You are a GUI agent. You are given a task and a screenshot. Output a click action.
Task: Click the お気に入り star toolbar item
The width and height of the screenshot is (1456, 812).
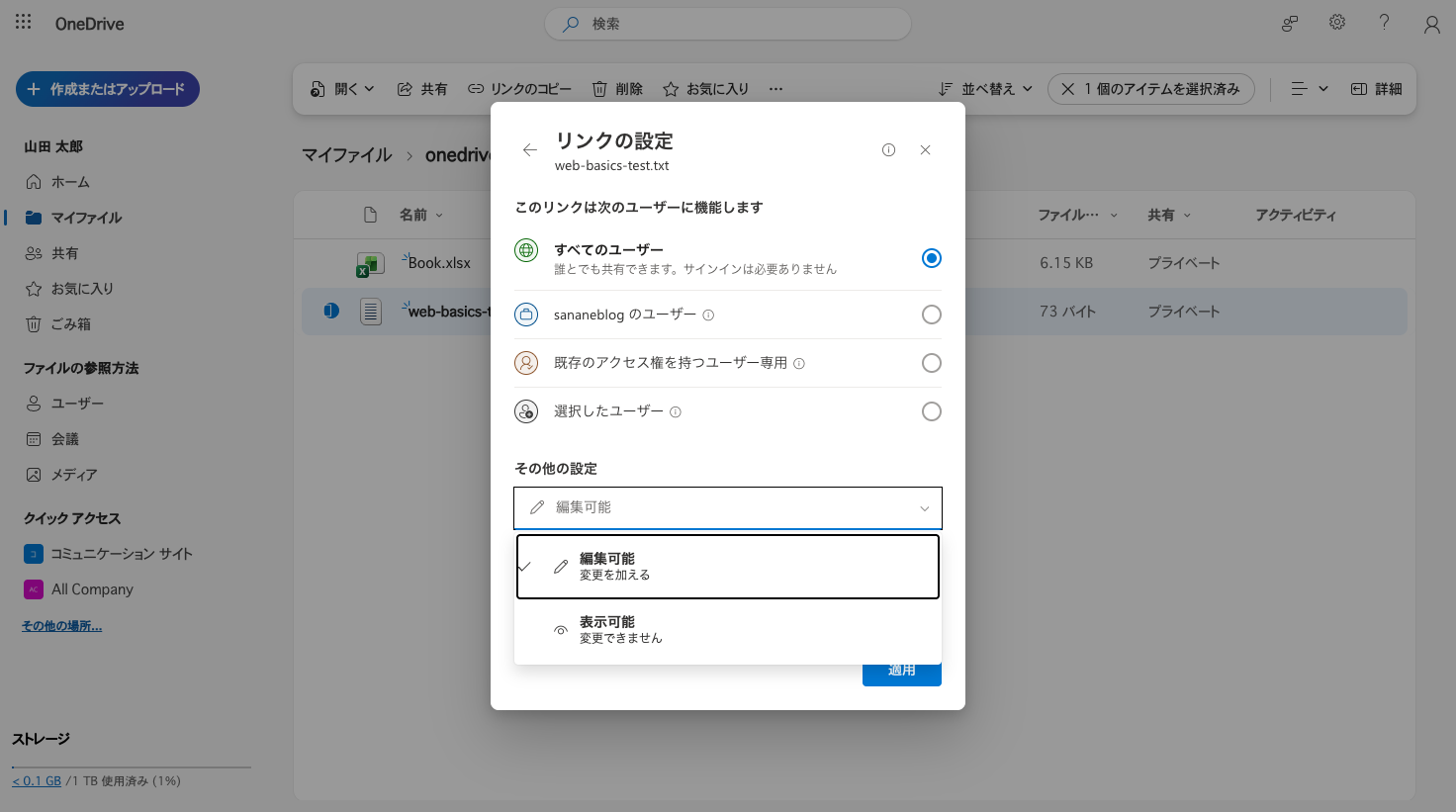point(705,89)
